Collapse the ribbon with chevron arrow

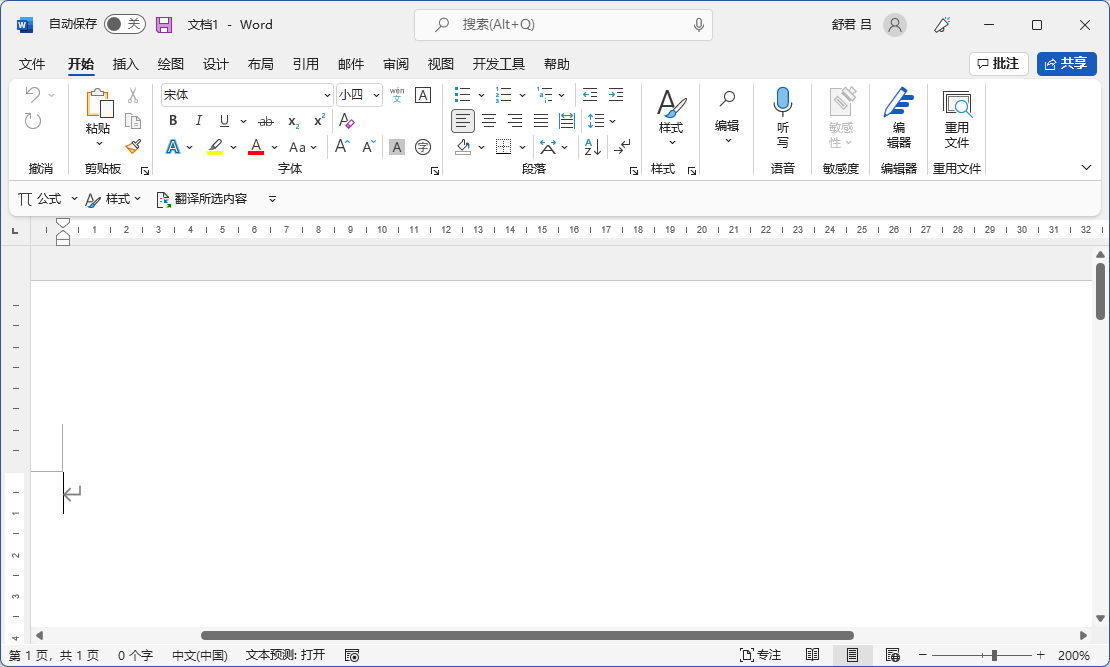pos(1087,168)
